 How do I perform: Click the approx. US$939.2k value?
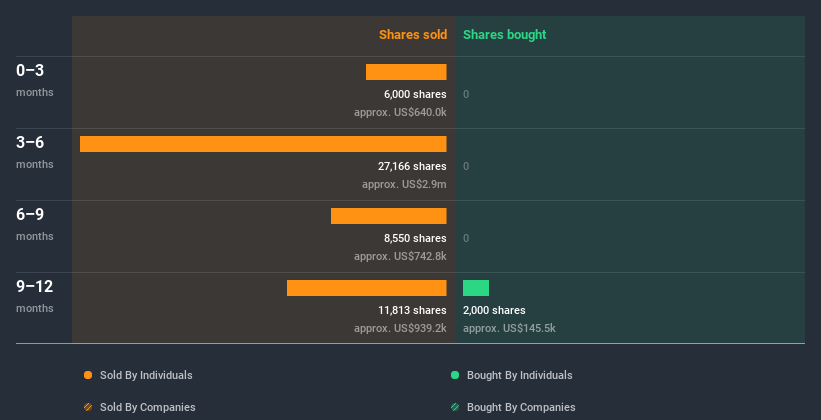pos(400,328)
